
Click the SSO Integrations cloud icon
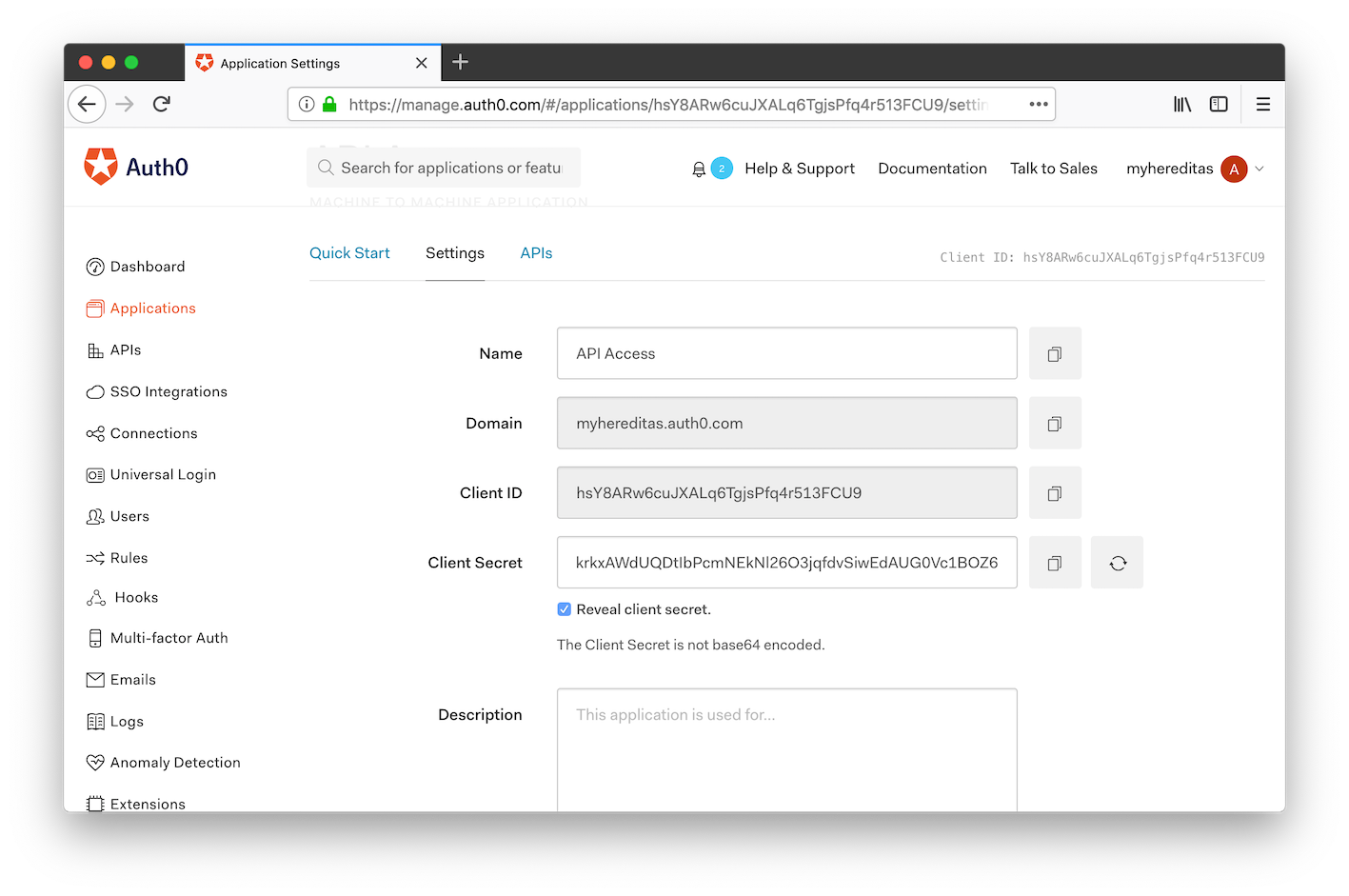click(x=95, y=392)
